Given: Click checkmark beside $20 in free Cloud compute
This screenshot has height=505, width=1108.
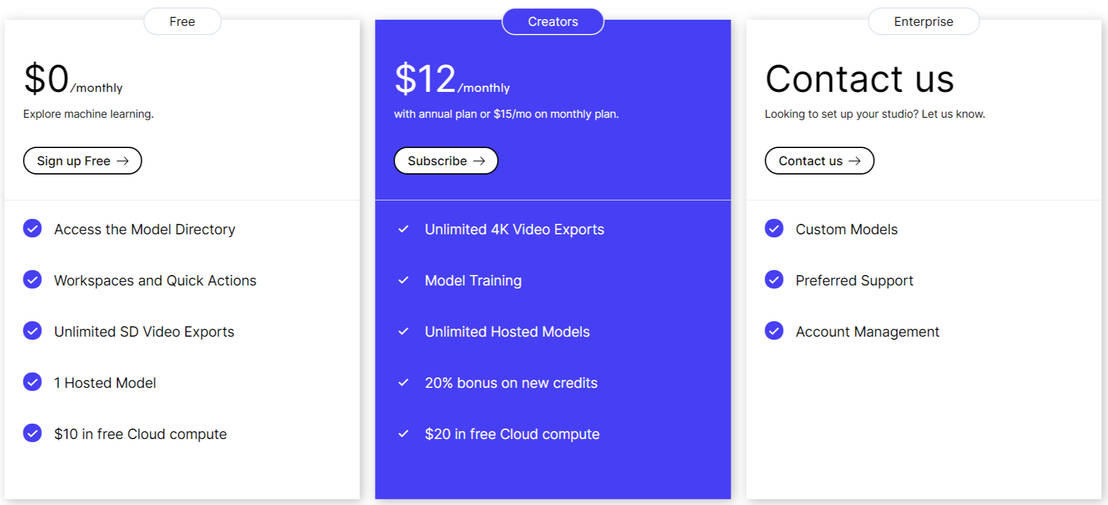Looking at the screenshot, I should (403, 434).
